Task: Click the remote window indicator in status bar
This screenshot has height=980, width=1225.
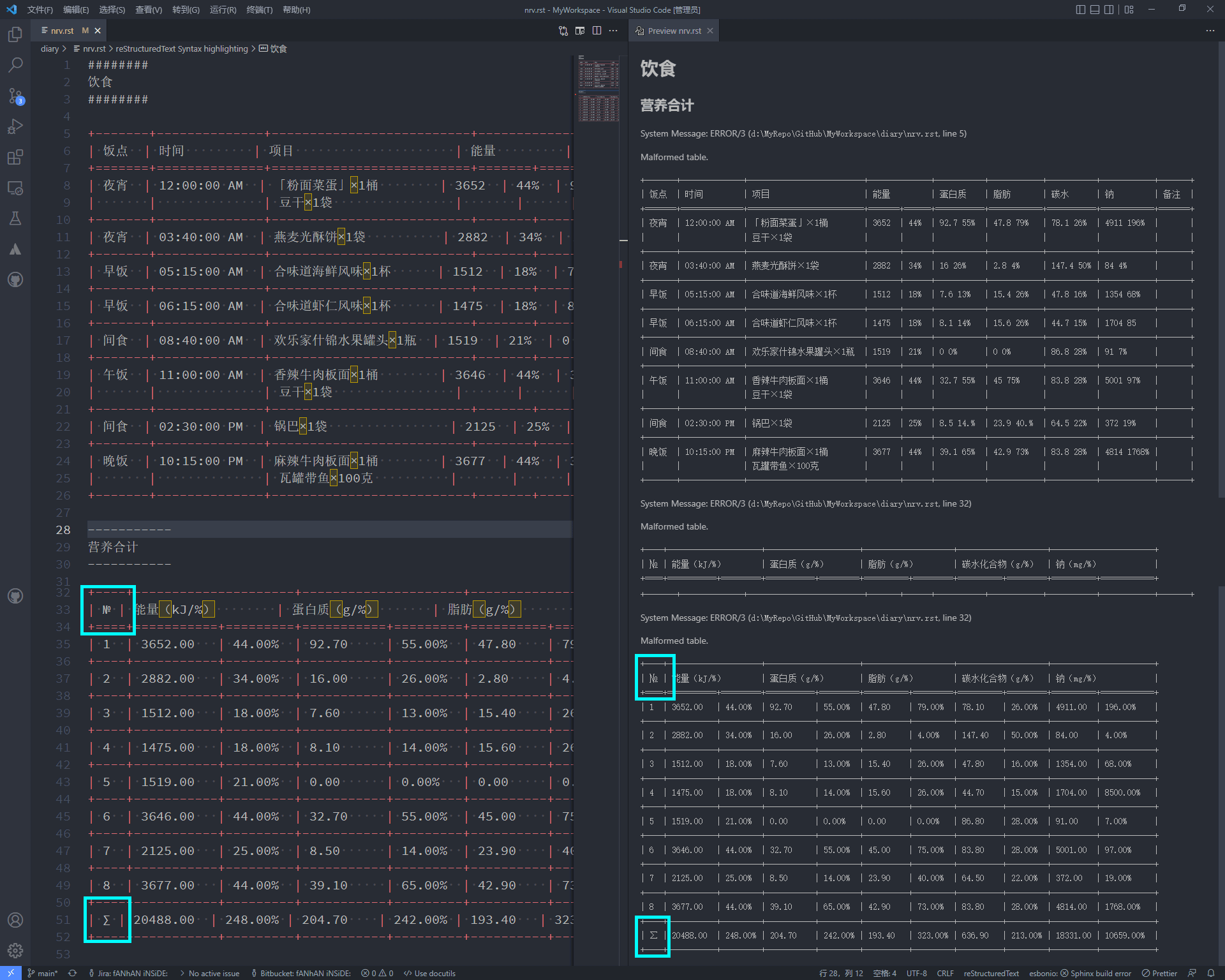Action: (x=11, y=973)
